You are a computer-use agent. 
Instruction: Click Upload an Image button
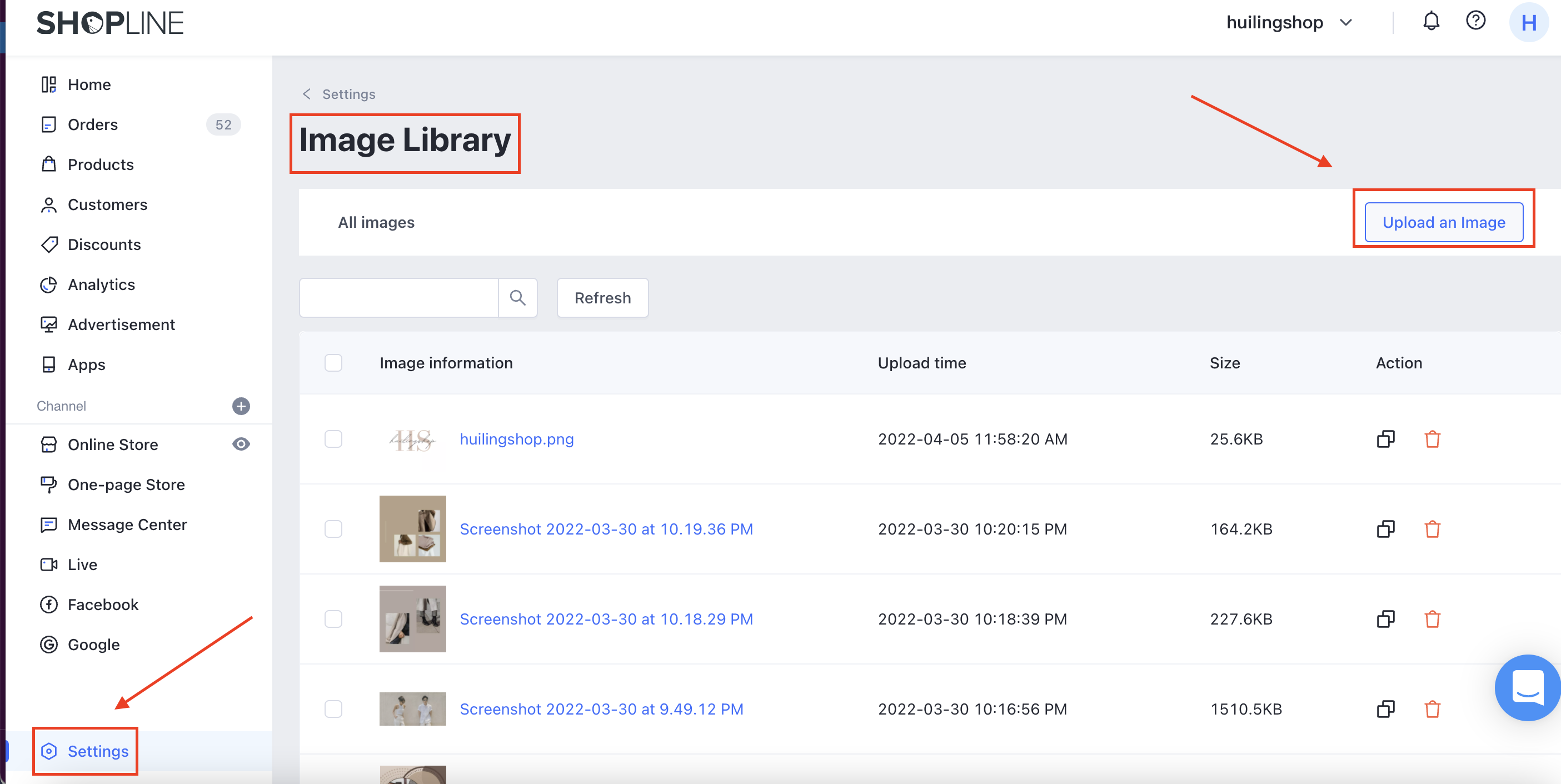1443,222
